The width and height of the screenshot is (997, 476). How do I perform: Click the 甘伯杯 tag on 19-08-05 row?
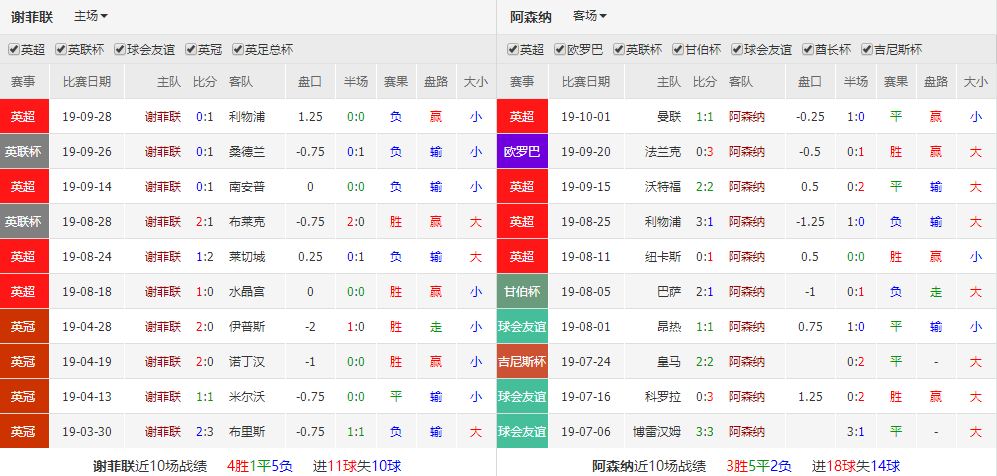point(522,292)
